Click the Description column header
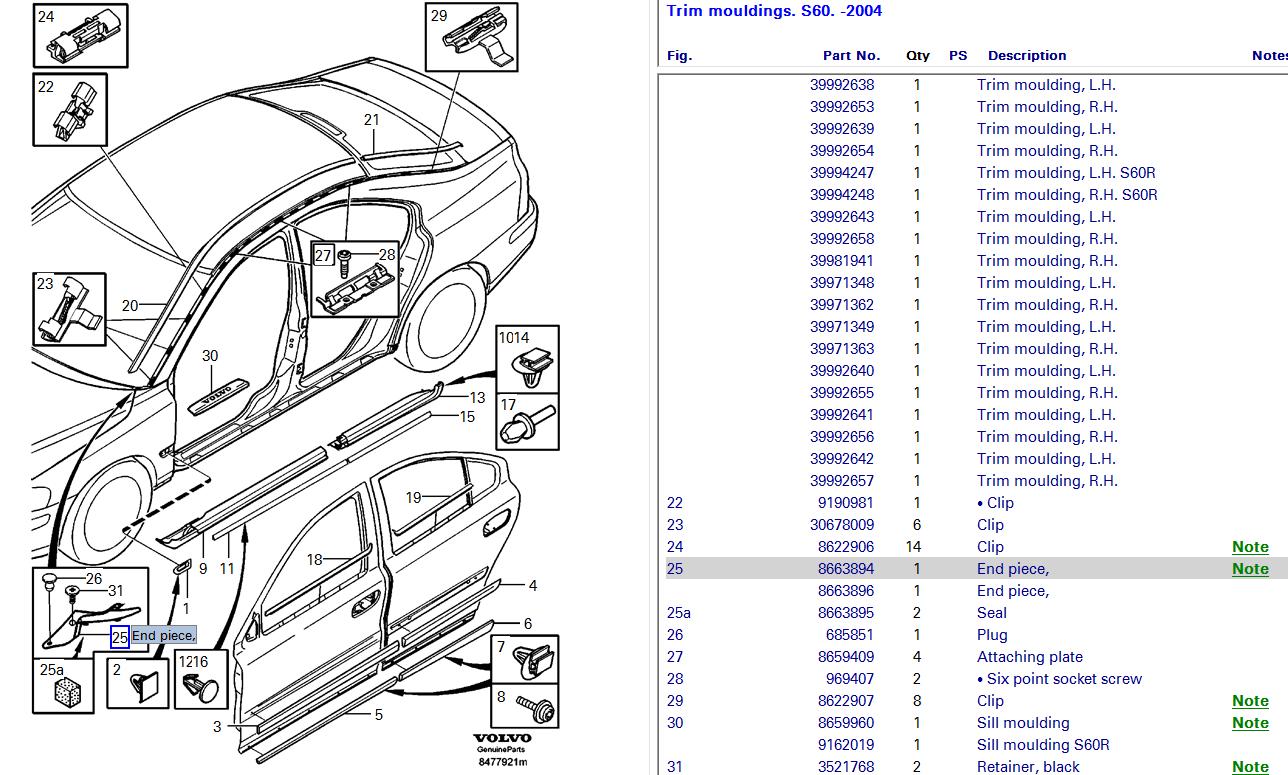The width and height of the screenshot is (1288, 775). point(1026,56)
